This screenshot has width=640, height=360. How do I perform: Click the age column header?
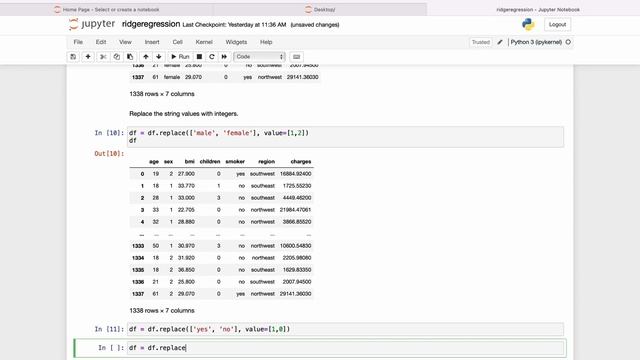click(154, 162)
